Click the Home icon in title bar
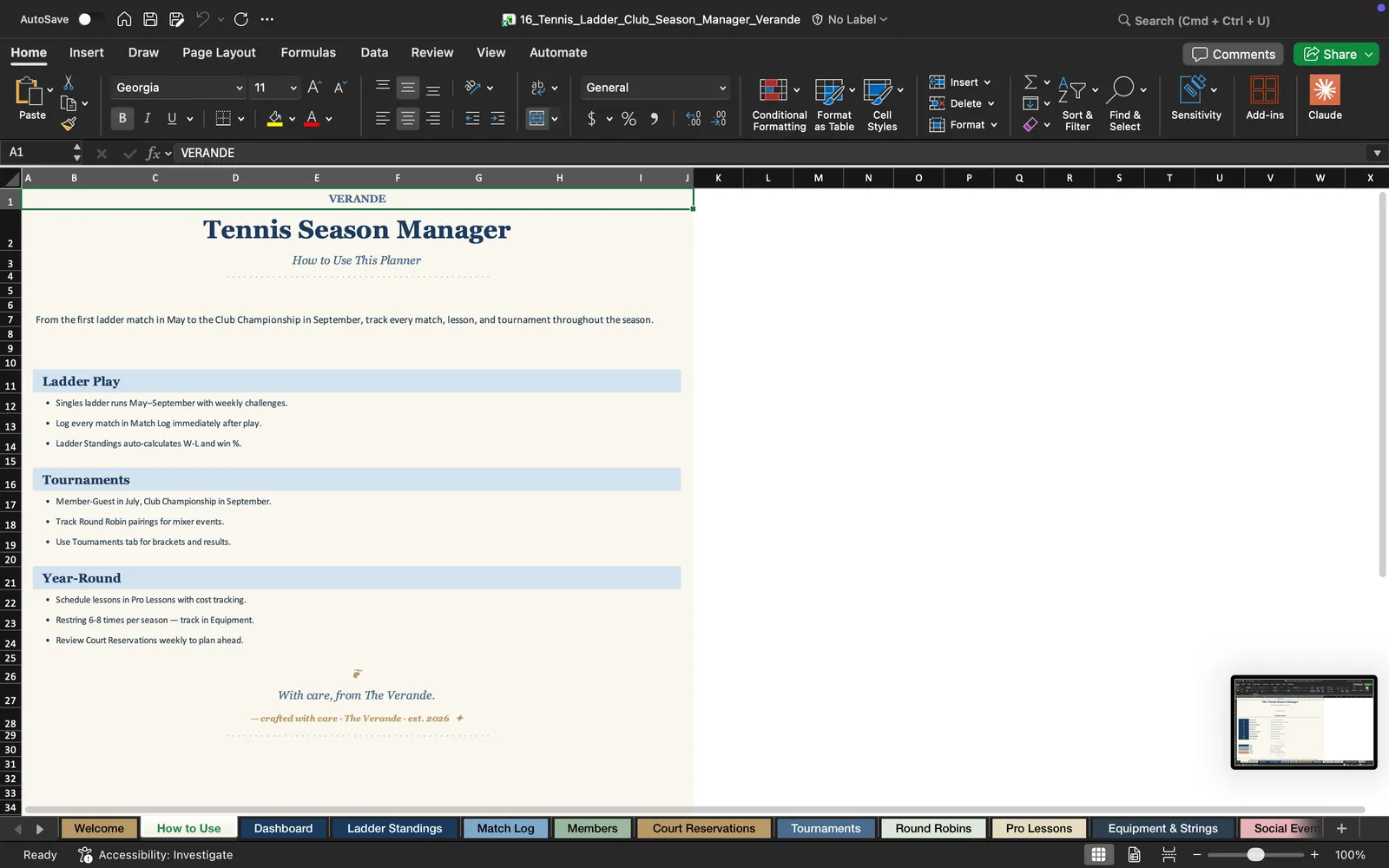The image size is (1389, 868). (124, 19)
